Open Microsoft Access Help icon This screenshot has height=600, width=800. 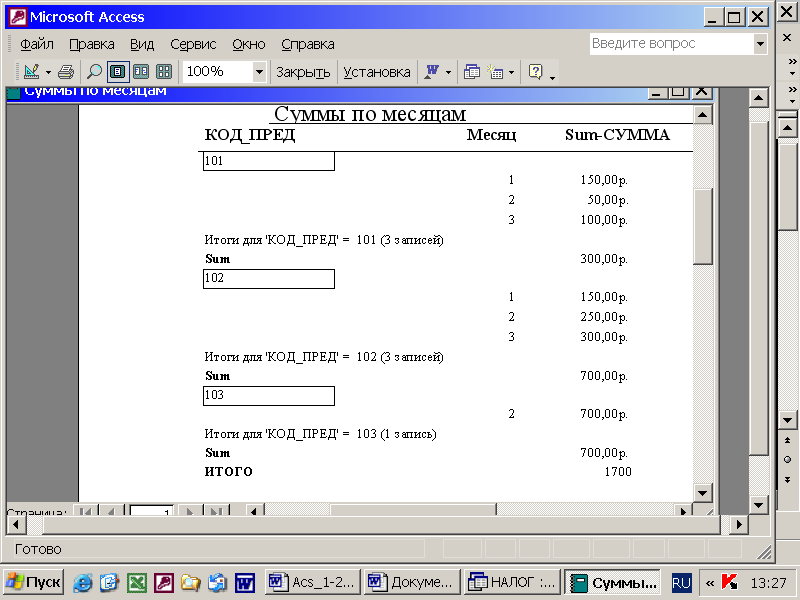535,71
